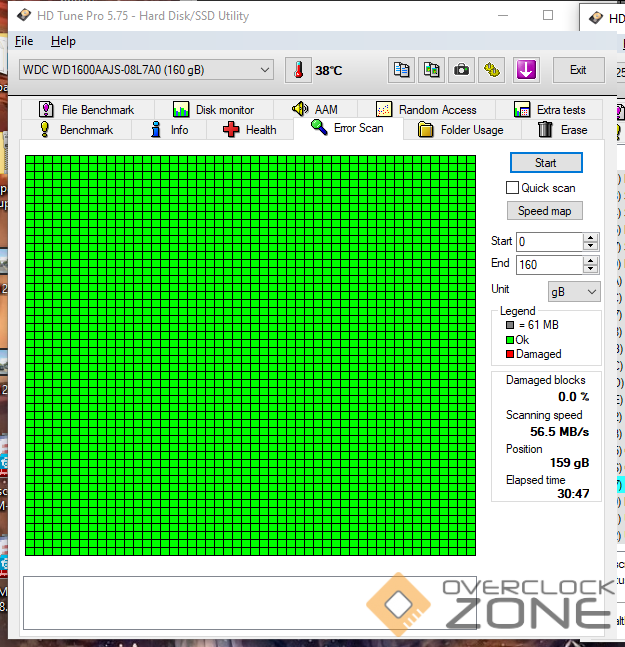This screenshot has height=647, width=625.
Task: Click the purple download arrow icon
Action: point(526,70)
